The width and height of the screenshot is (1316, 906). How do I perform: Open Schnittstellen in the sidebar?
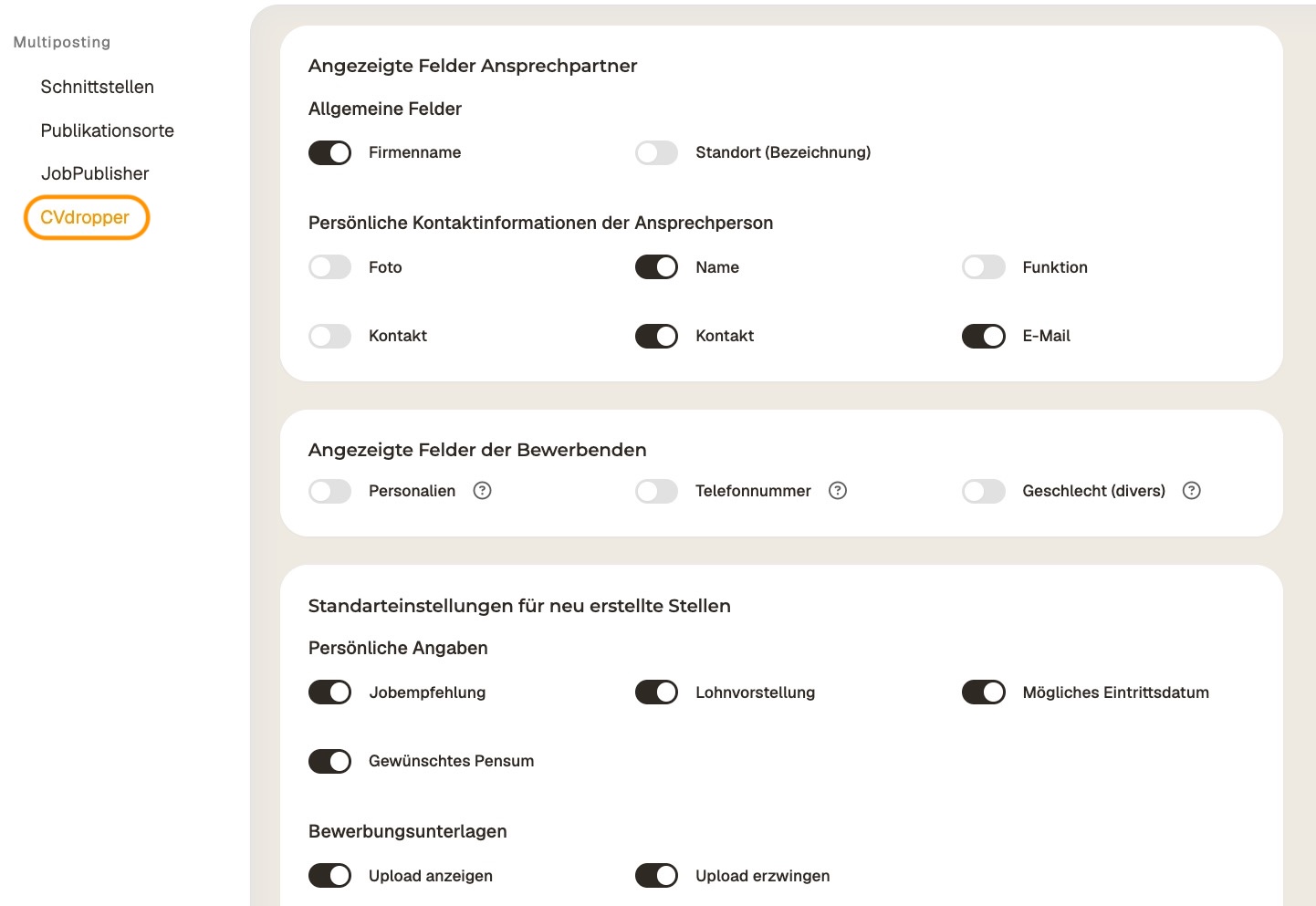coord(97,87)
